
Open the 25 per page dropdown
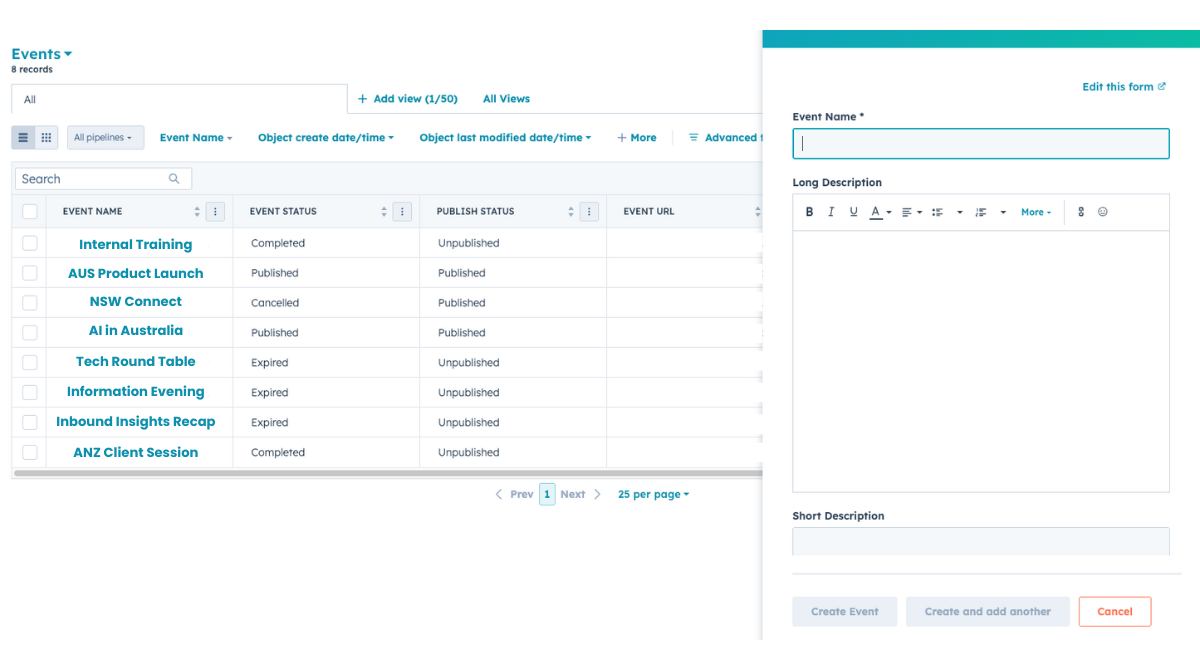pyautogui.click(x=653, y=494)
